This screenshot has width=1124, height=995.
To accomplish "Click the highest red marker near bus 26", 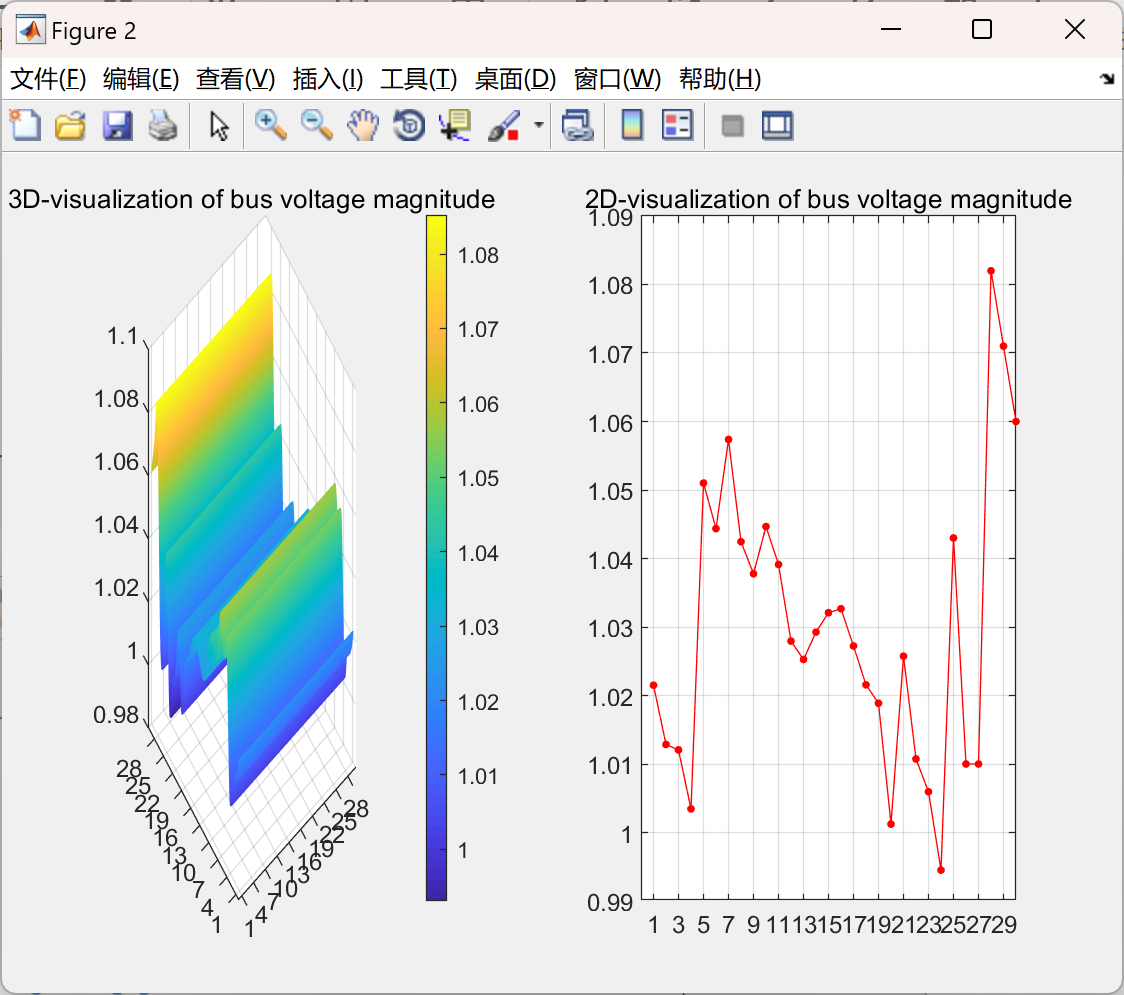I will click(990, 270).
